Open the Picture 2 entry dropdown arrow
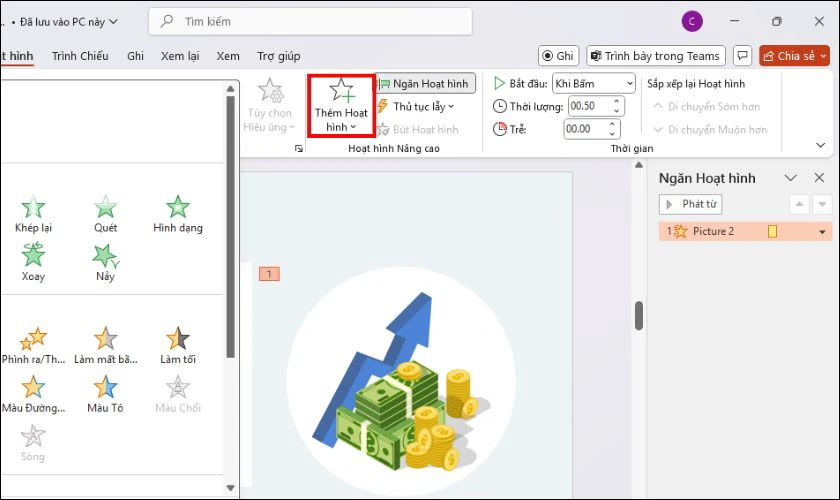The height and width of the screenshot is (500, 840). (822, 232)
